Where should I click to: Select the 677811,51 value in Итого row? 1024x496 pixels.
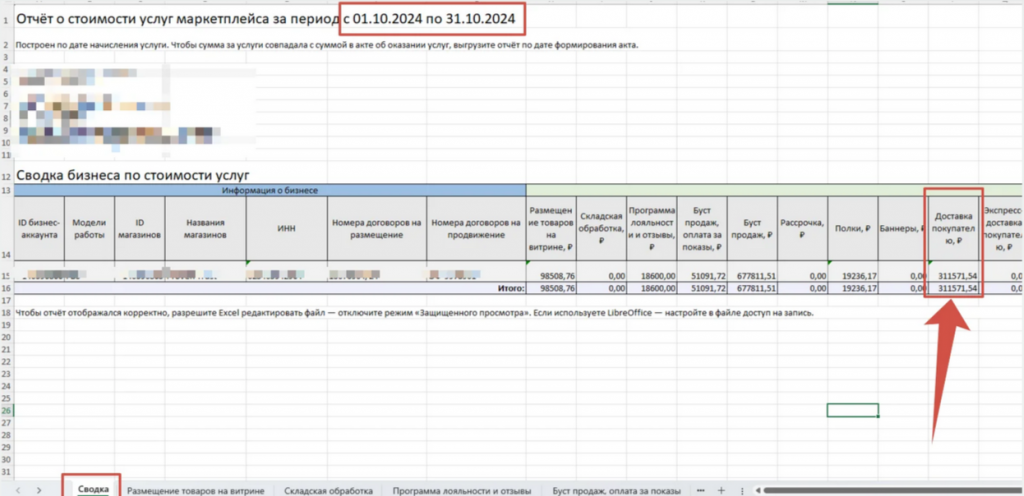coord(752,288)
